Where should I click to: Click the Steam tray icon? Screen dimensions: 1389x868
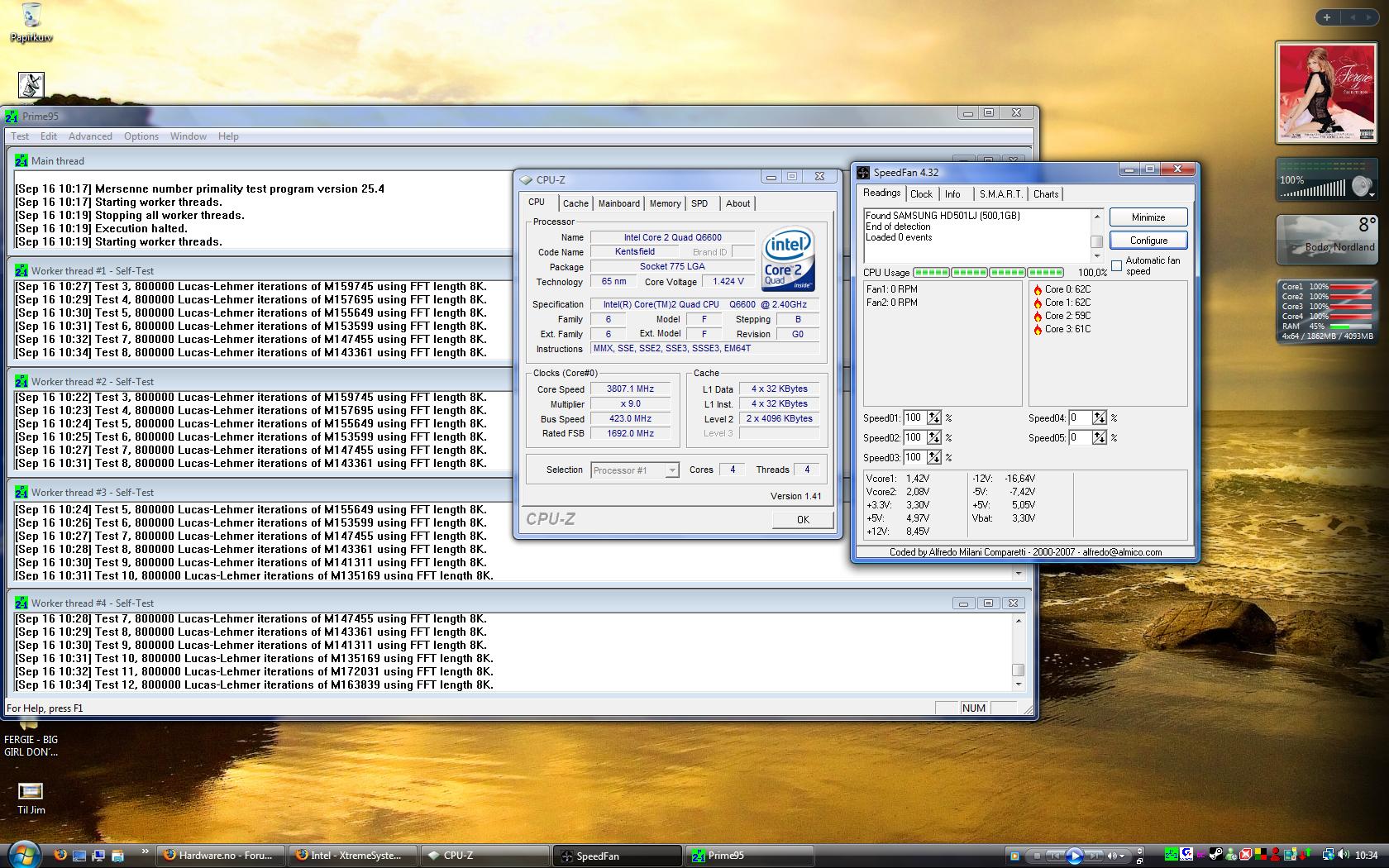click(x=1215, y=855)
